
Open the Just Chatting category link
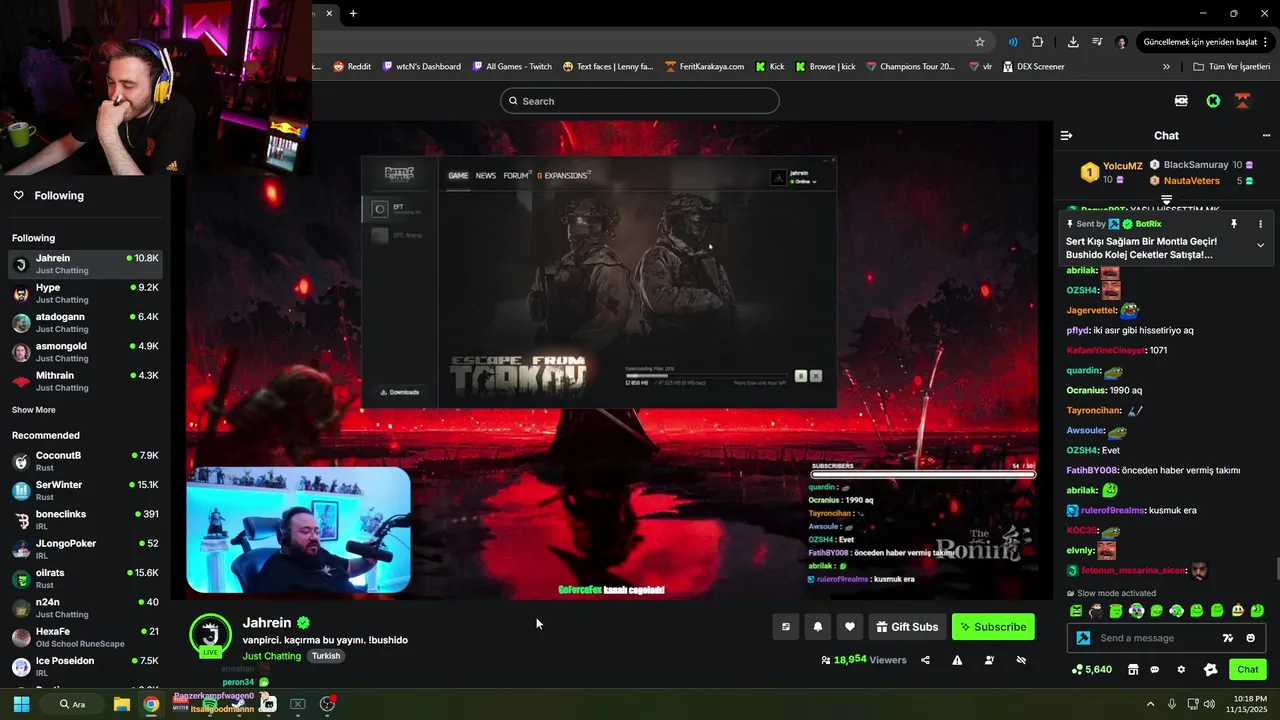(x=271, y=656)
